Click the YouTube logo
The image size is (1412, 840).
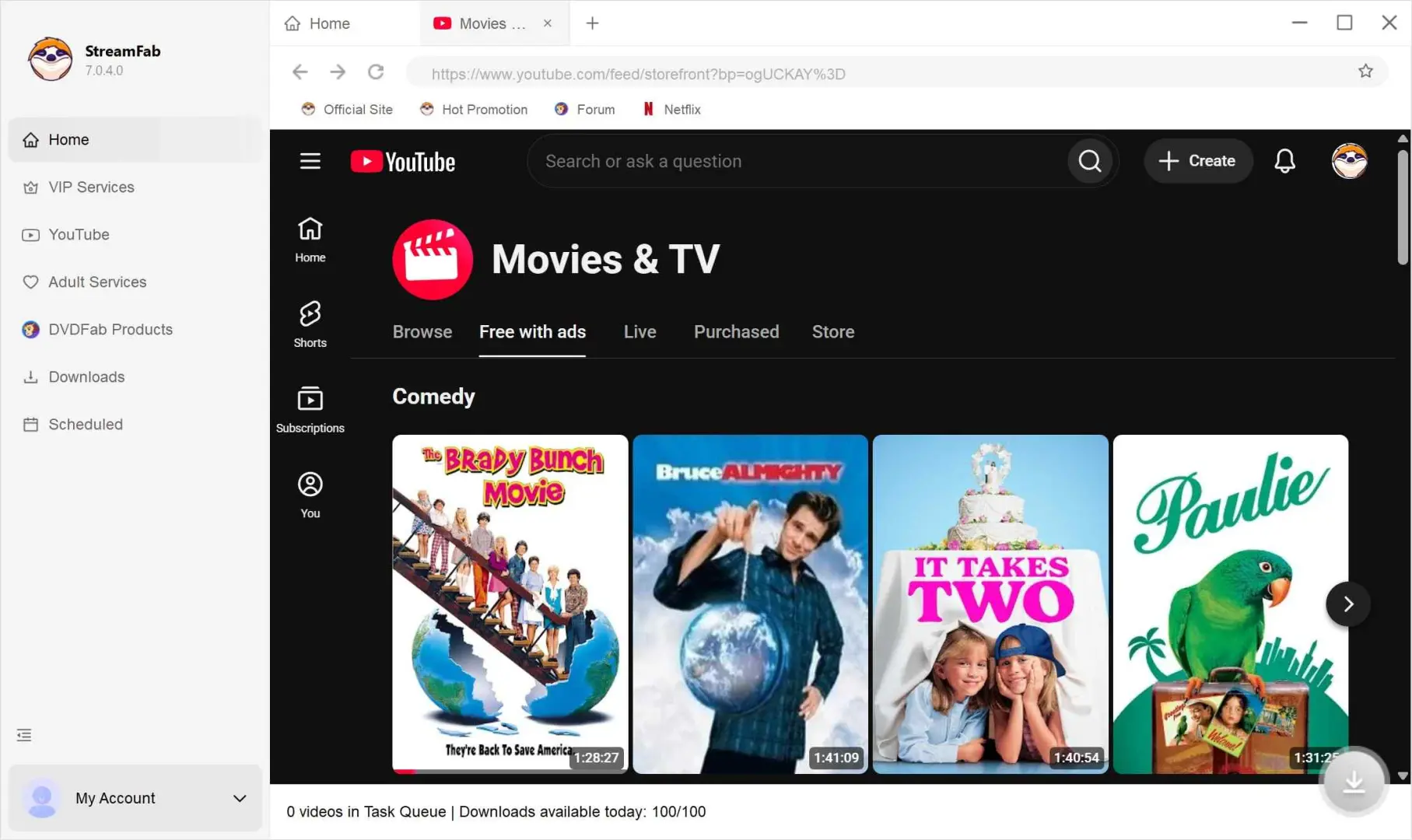click(x=403, y=162)
